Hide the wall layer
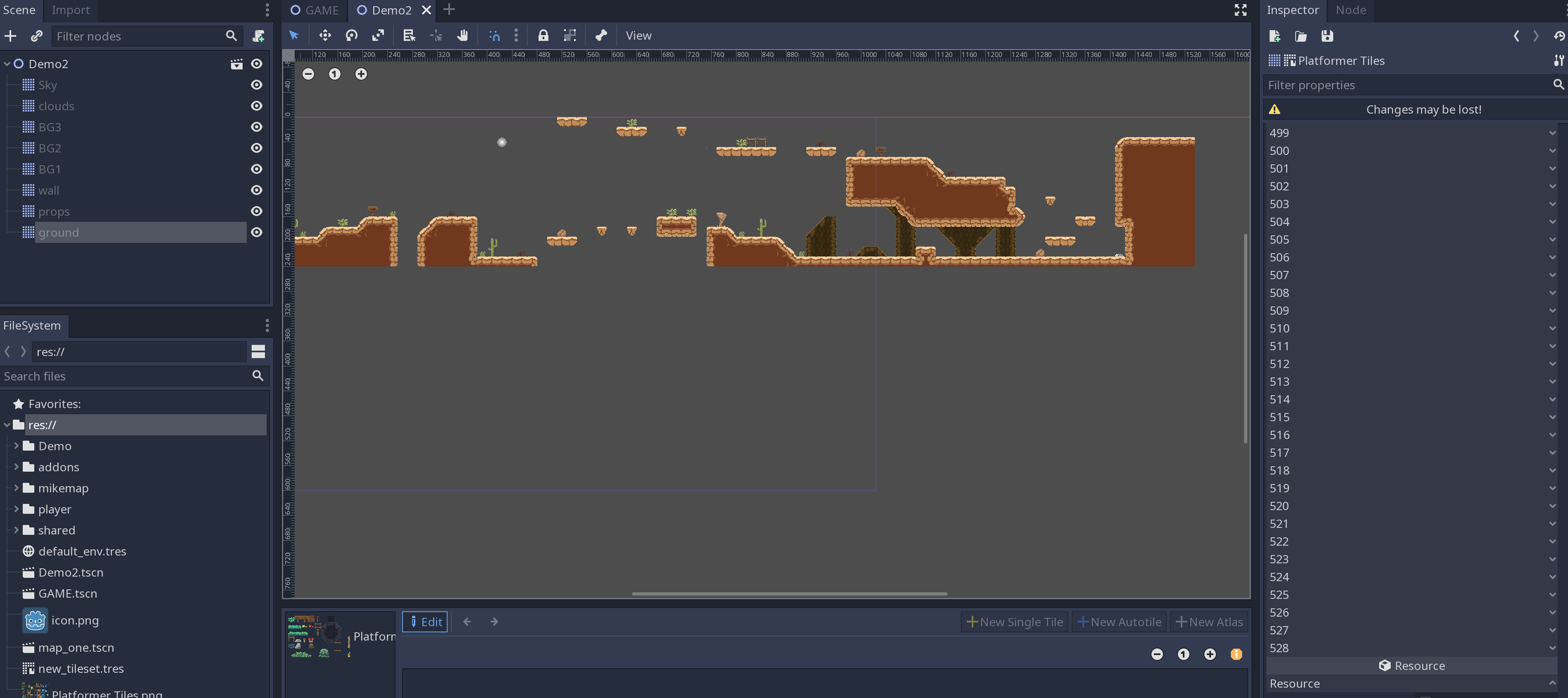The height and width of the screenshot is (698, 1568). [256, 190]
